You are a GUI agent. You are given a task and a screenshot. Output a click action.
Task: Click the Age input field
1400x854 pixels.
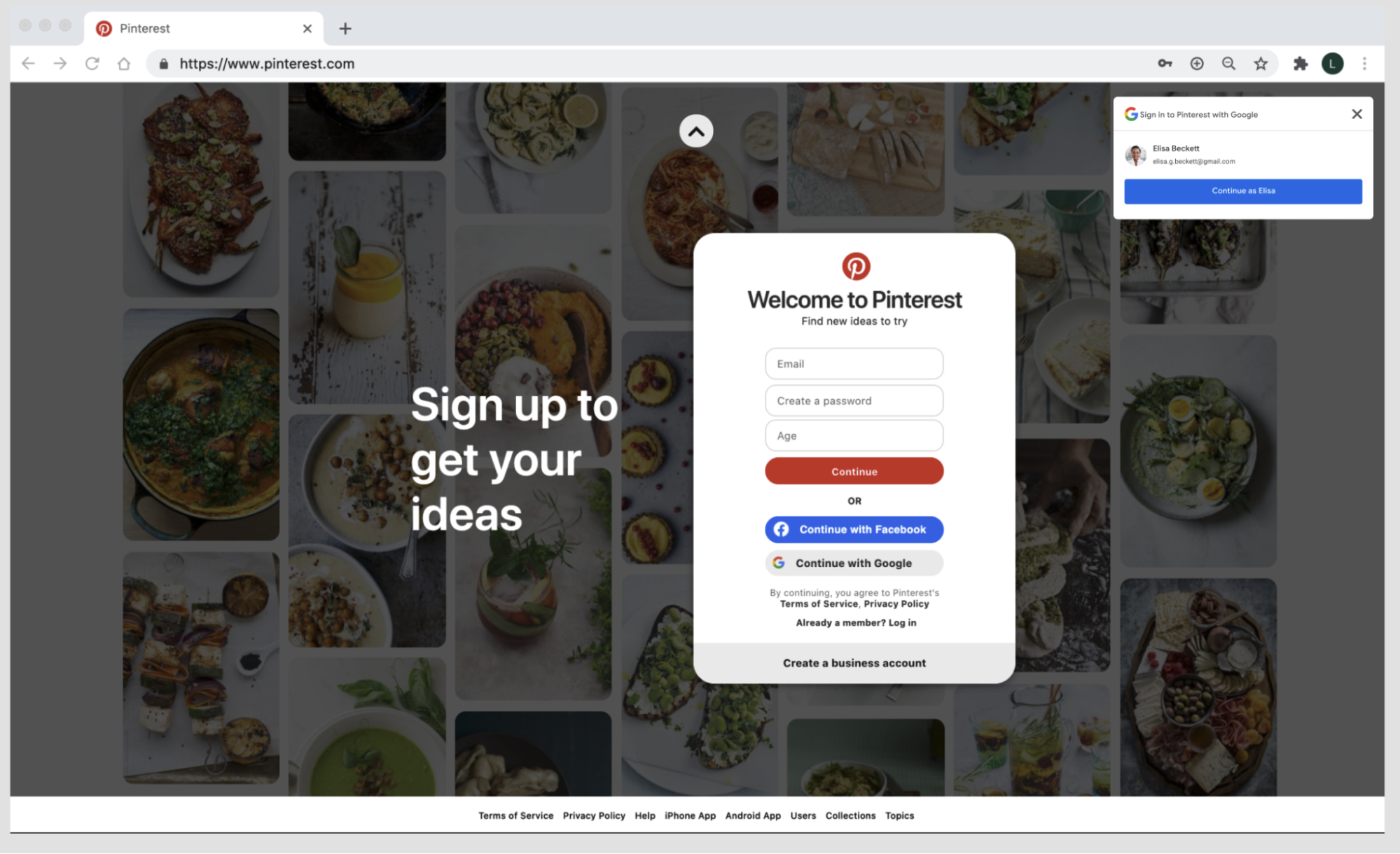pyautogui.click(x=854, y=435)
